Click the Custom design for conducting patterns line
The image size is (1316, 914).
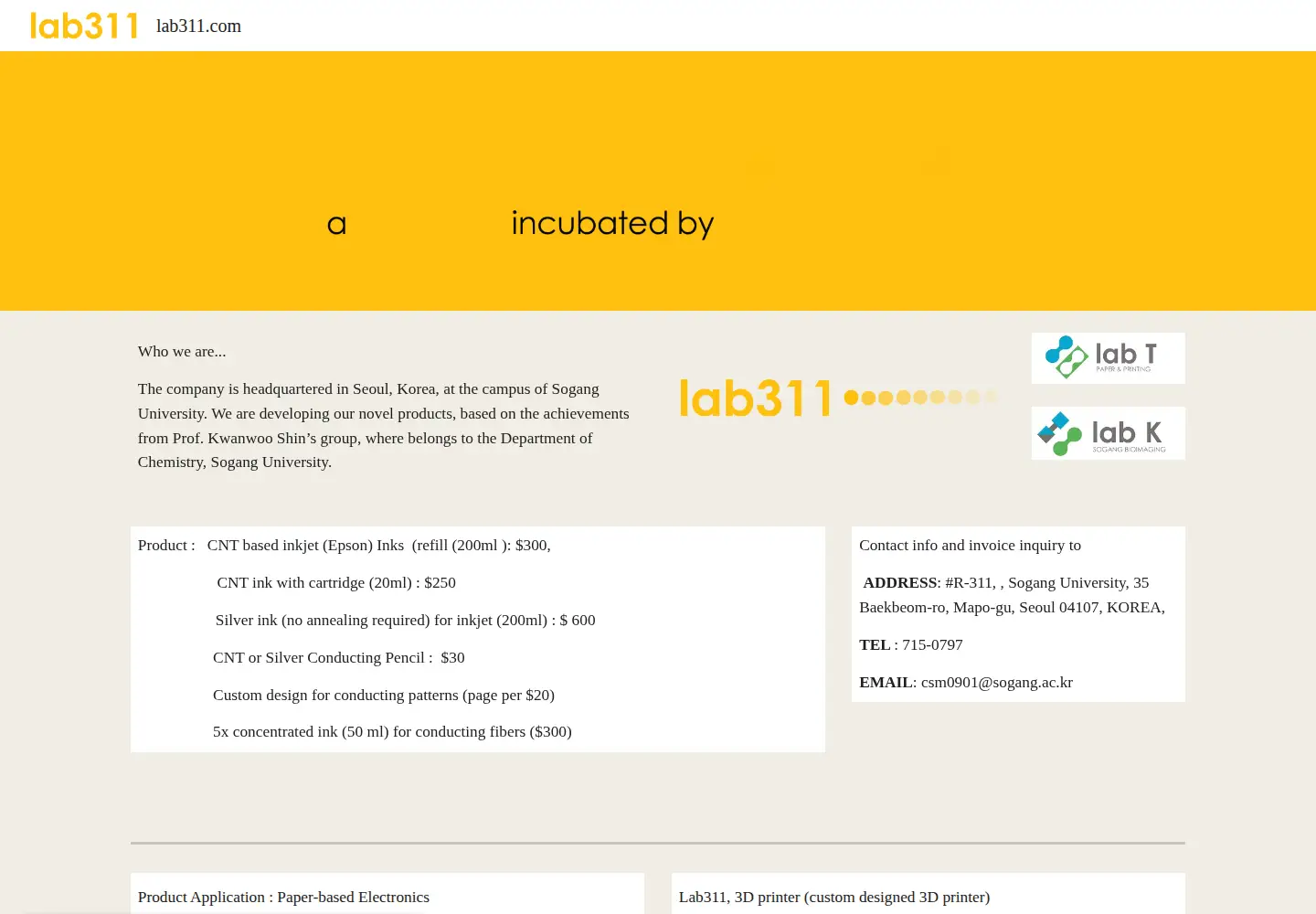pyautogui.click(x=384, y=695)
